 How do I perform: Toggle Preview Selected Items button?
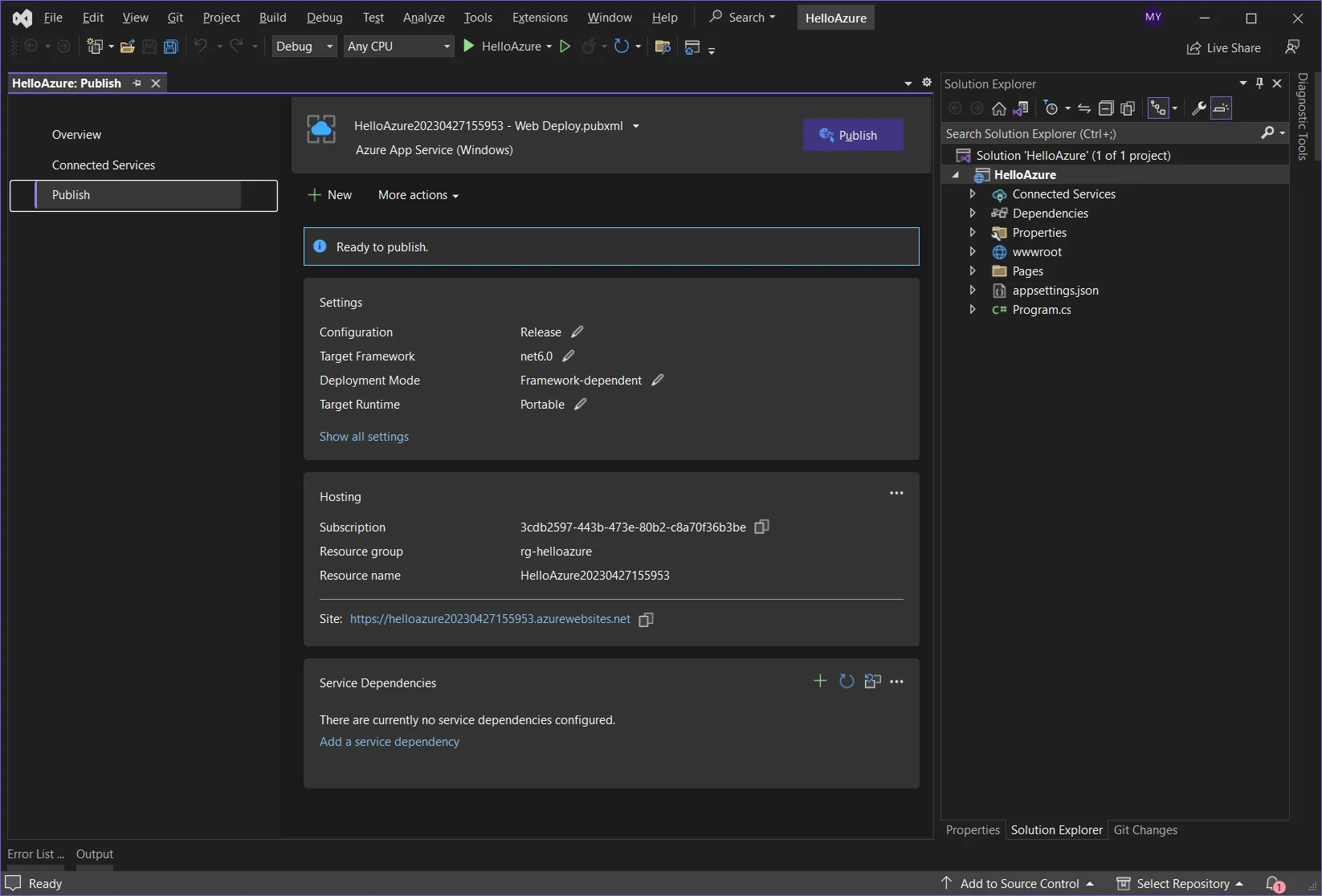coord(1221,108)
